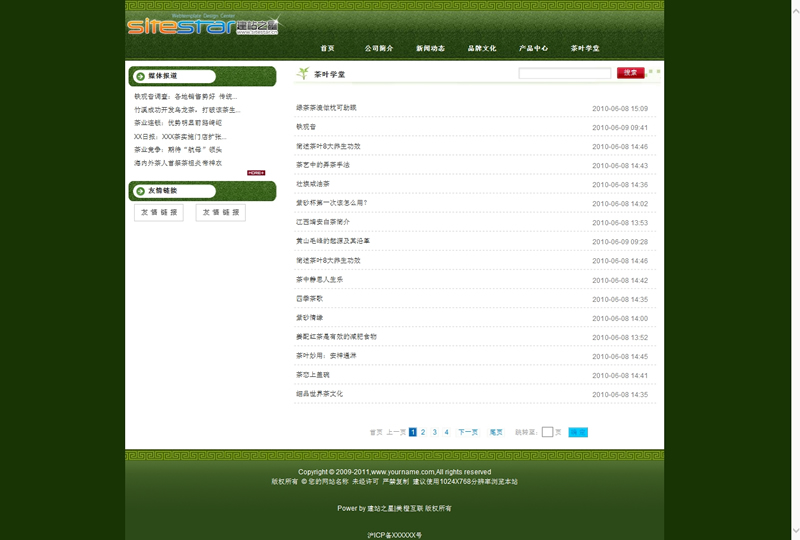
Task: Click the red MORE icon under media news
Action: [256, 173]
